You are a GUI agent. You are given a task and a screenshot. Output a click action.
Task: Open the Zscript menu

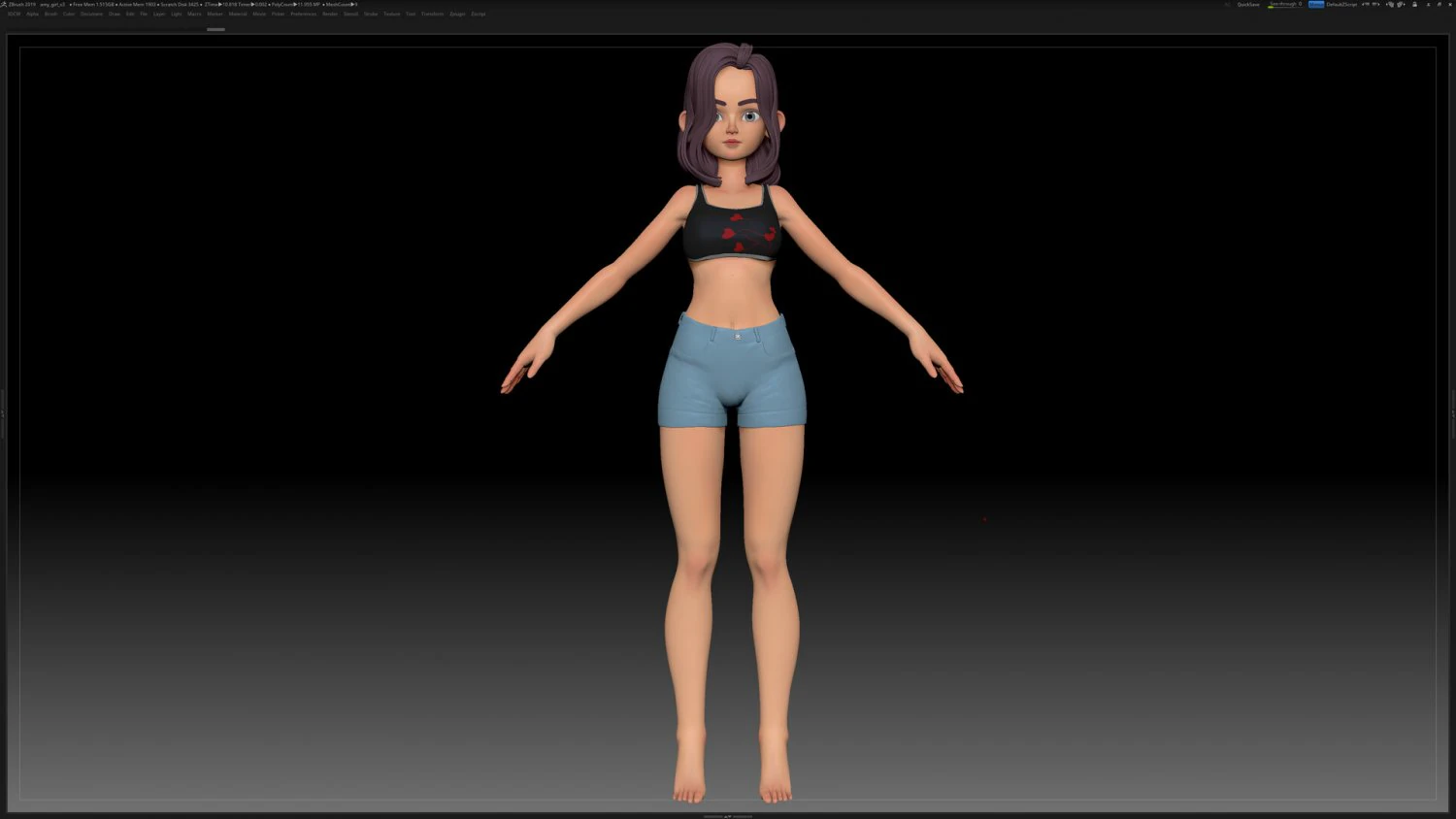479,14
